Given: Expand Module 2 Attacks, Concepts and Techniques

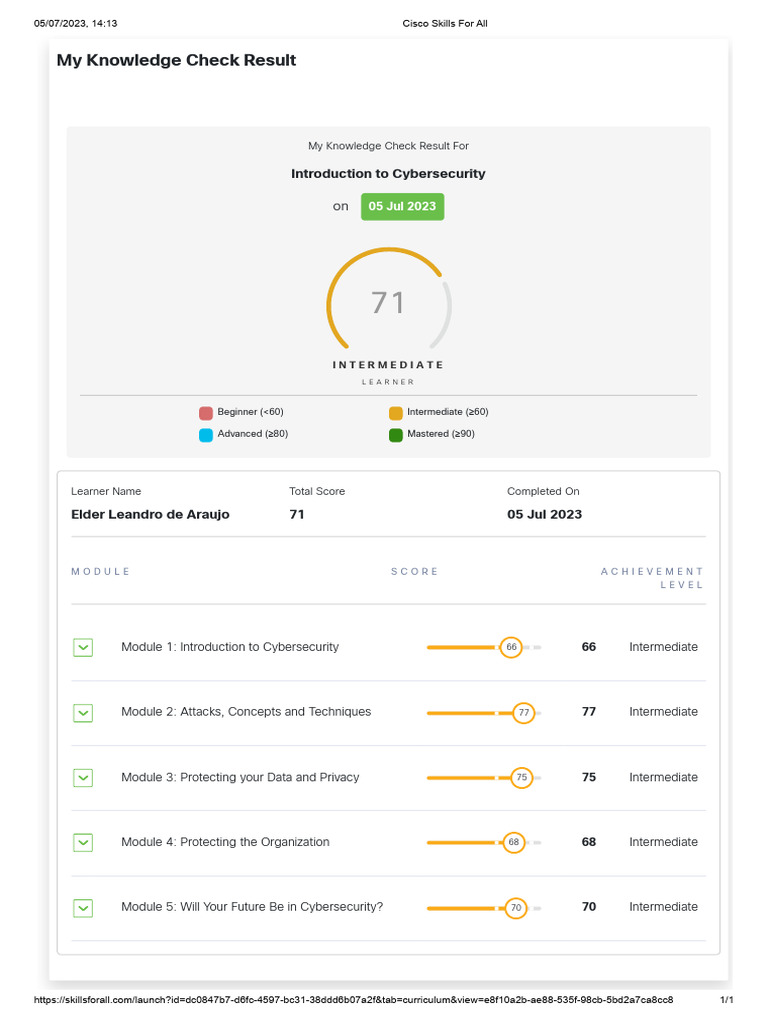Looking at the screenshot, I should (x=83, y=713).
